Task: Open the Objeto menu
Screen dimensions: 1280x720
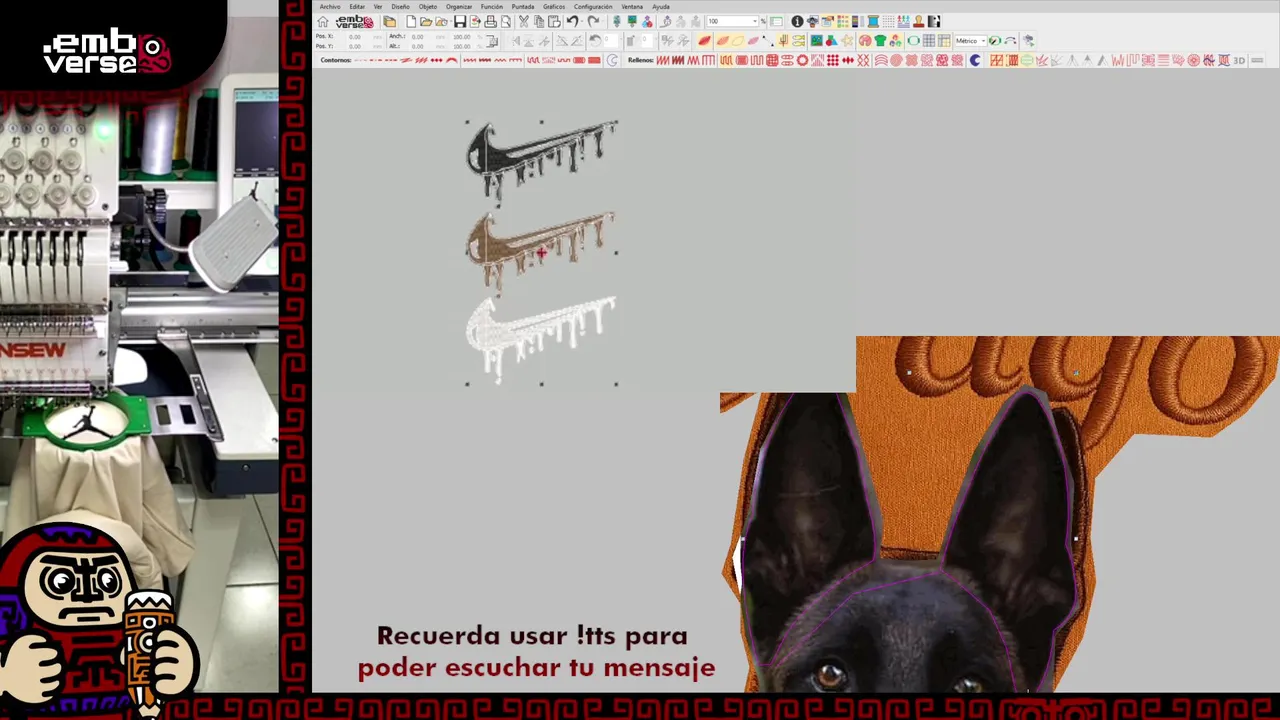Action: coord(428,7)
